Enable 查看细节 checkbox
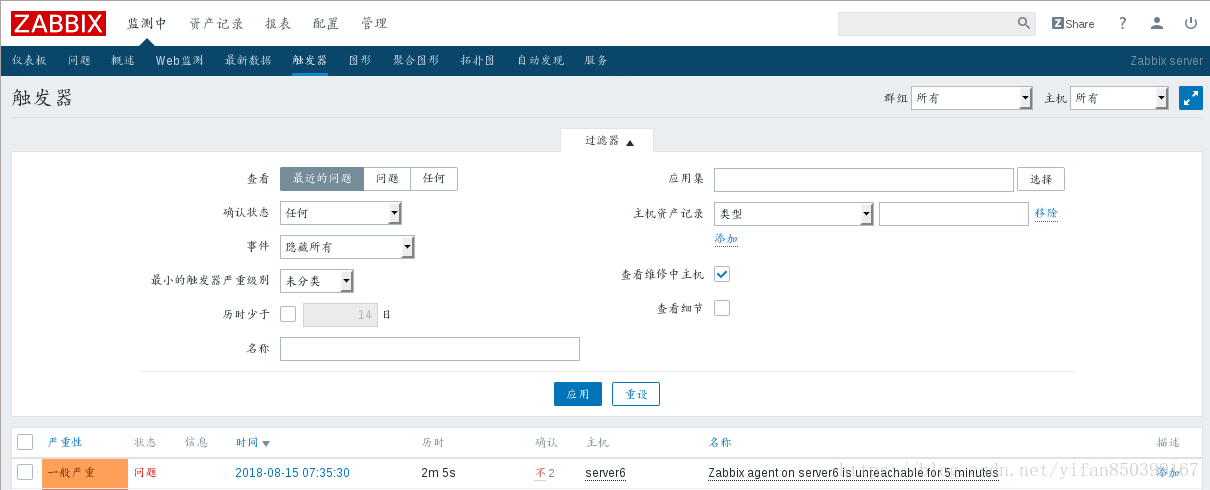This screenshot has height=490, width=1210. pyautogui.click(x=722, y=308)
